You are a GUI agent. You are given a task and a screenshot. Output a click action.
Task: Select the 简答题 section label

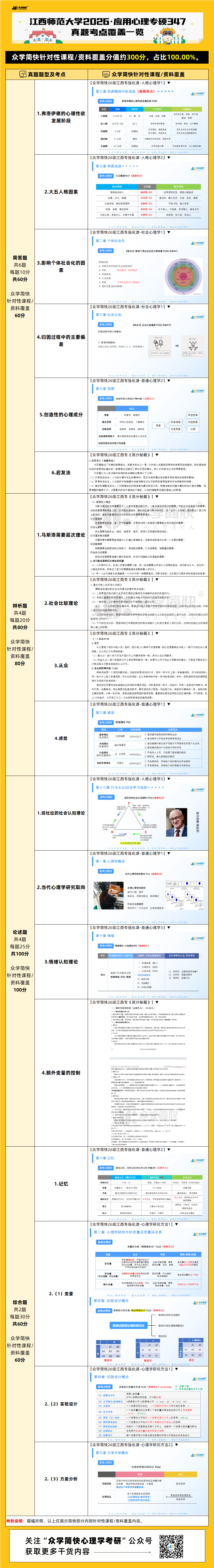(x=20, y=258)
